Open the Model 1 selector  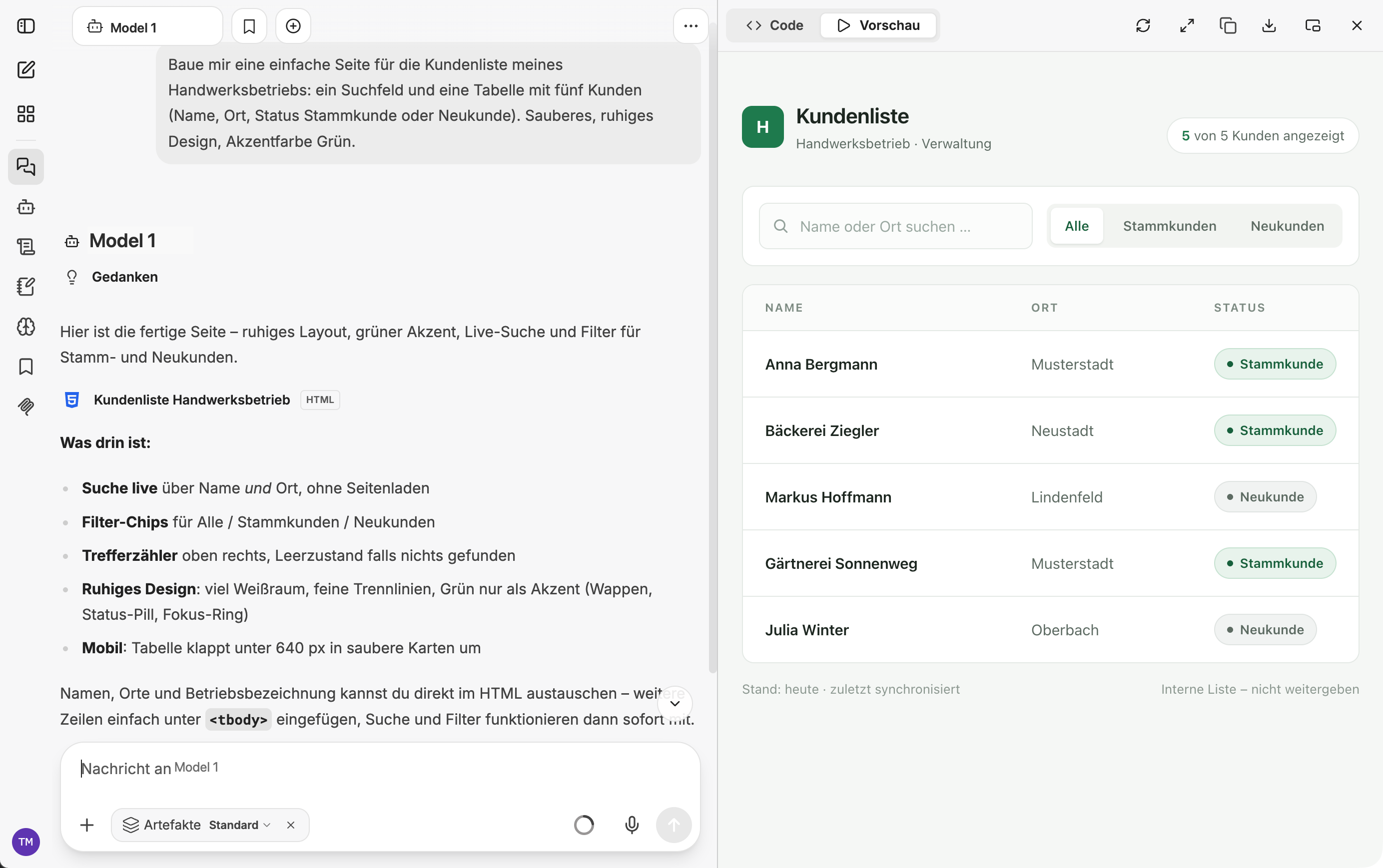point(147,26)
